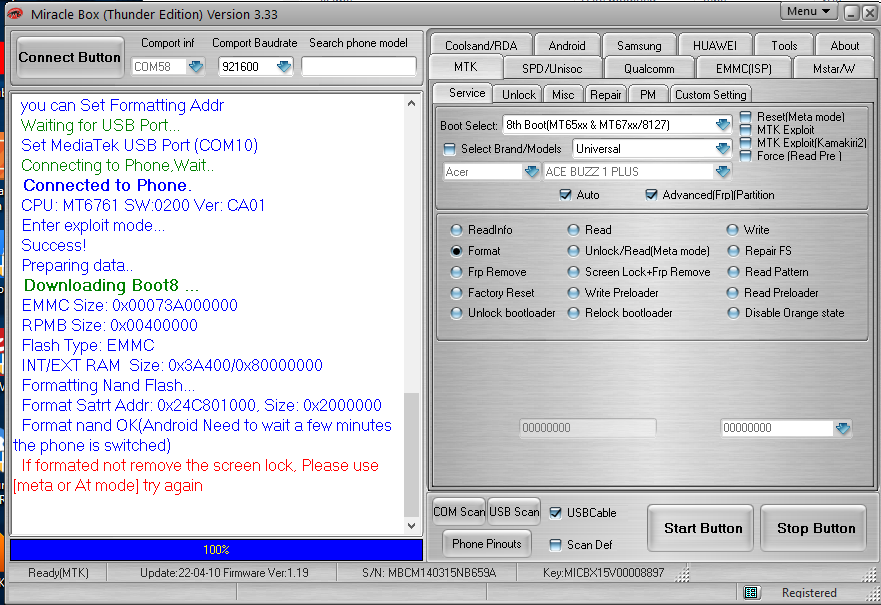This screenshot has height=605, width=881.
Task: Select the MTK tab
Action: [466, 67]
